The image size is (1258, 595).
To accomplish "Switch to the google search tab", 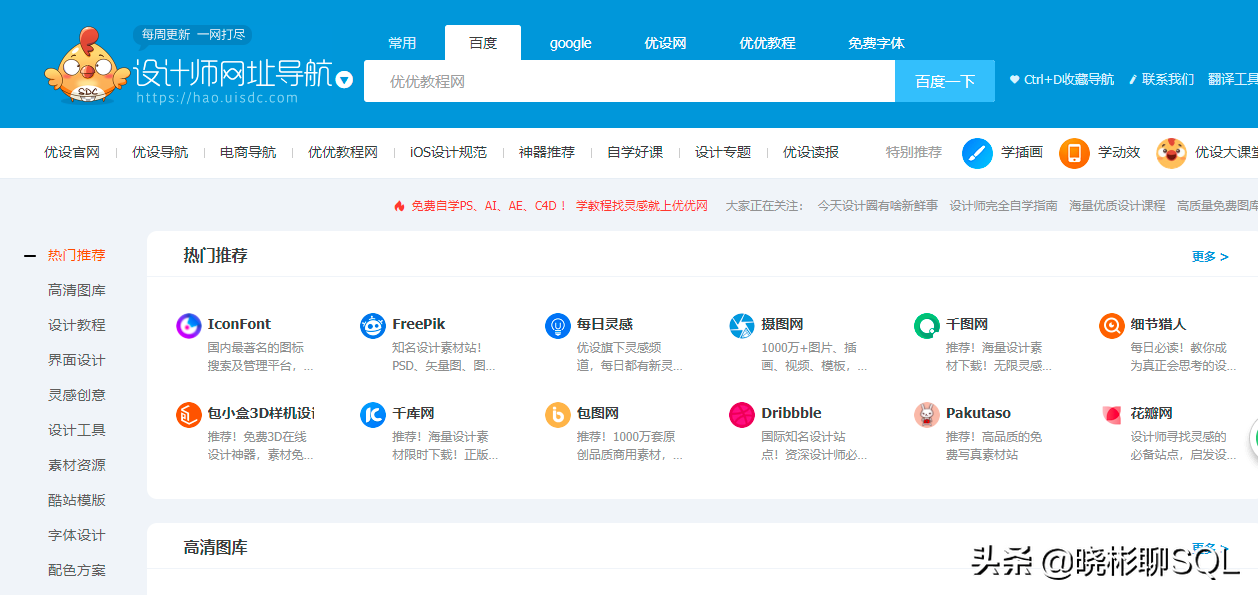I will pos(570,43).
